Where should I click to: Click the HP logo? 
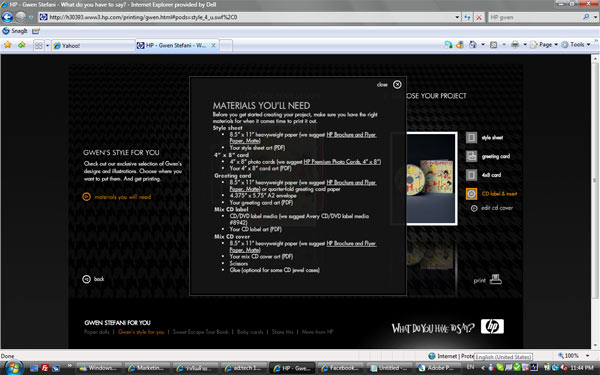(492, 326)
